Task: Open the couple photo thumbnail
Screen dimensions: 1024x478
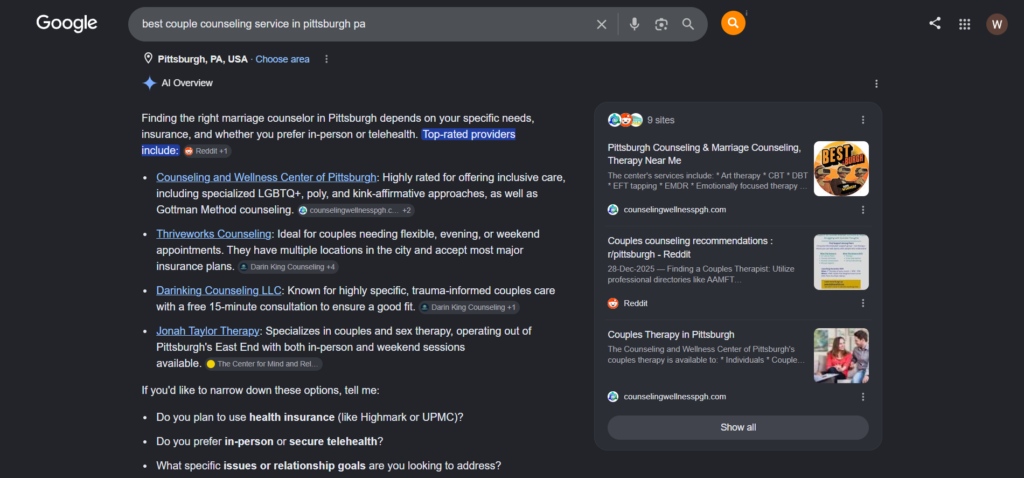Action: (841, 355)
